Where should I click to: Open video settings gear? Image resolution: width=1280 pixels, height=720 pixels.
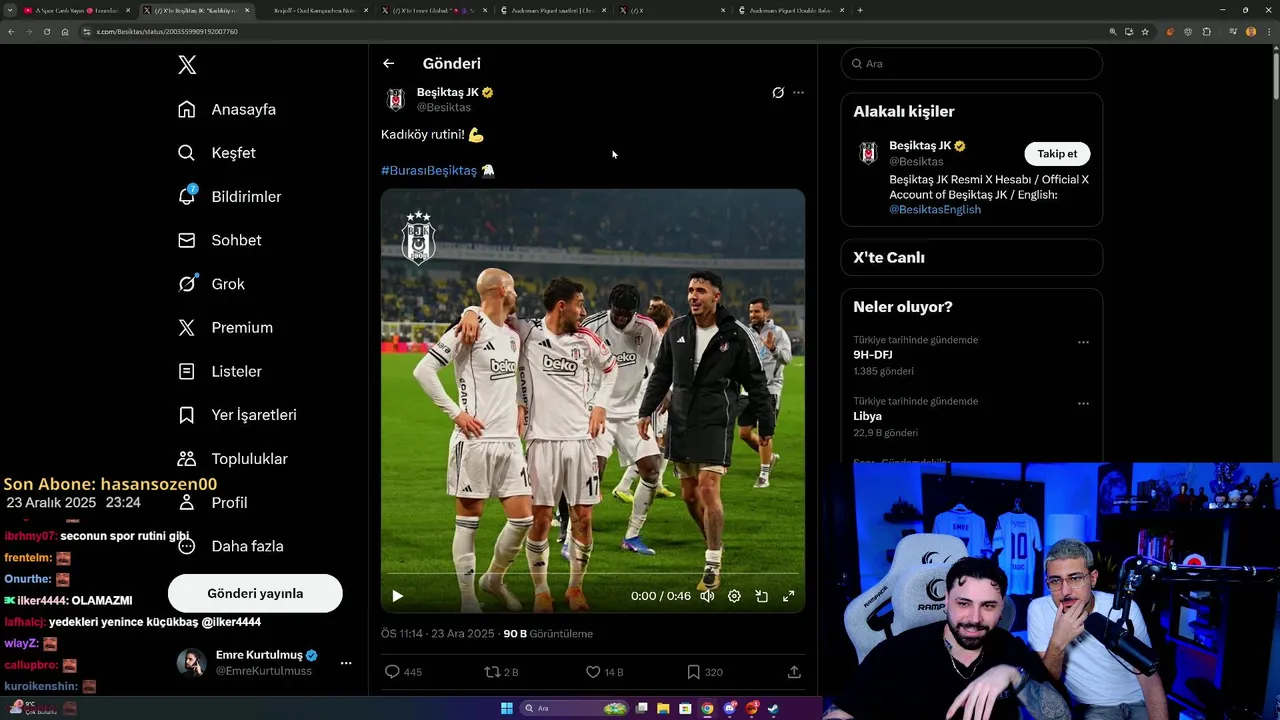click(734, 596)
